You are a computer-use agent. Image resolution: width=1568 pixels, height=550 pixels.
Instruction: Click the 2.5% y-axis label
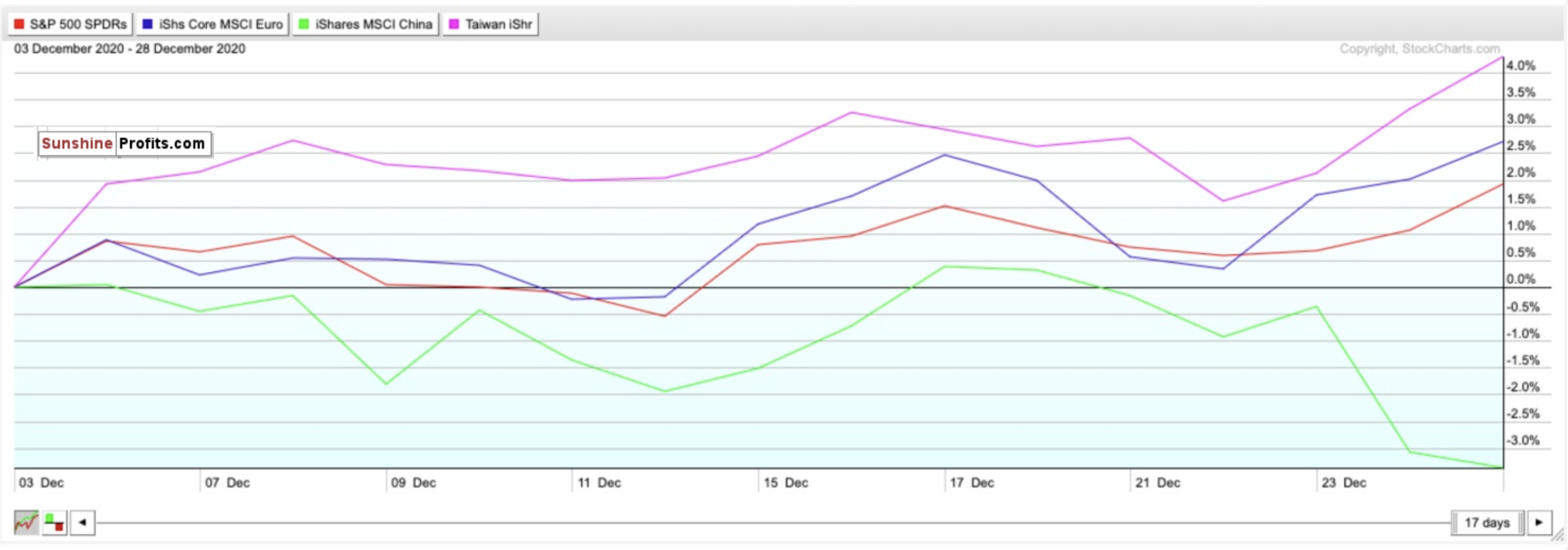point(1521,146)
